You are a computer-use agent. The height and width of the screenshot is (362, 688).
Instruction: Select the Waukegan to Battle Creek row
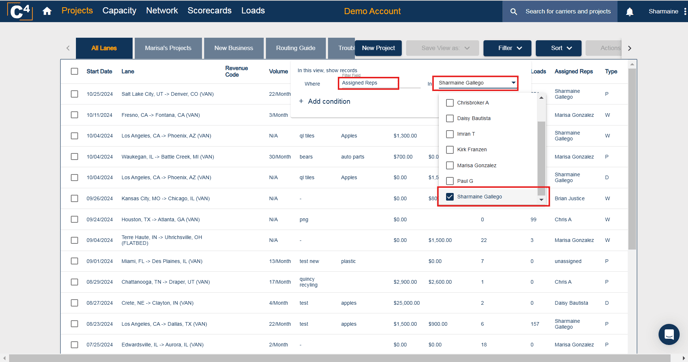click(75, 157)
